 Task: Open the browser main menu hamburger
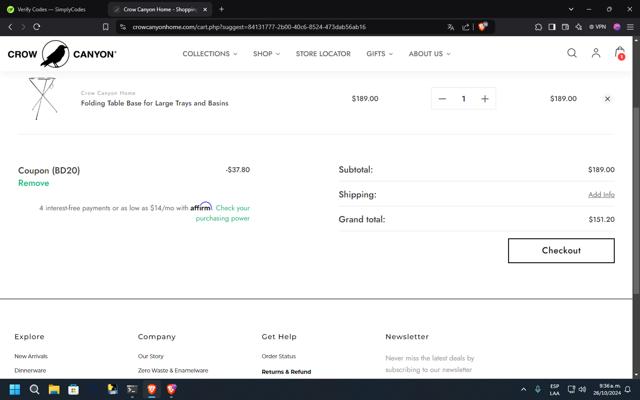point(630,27)
